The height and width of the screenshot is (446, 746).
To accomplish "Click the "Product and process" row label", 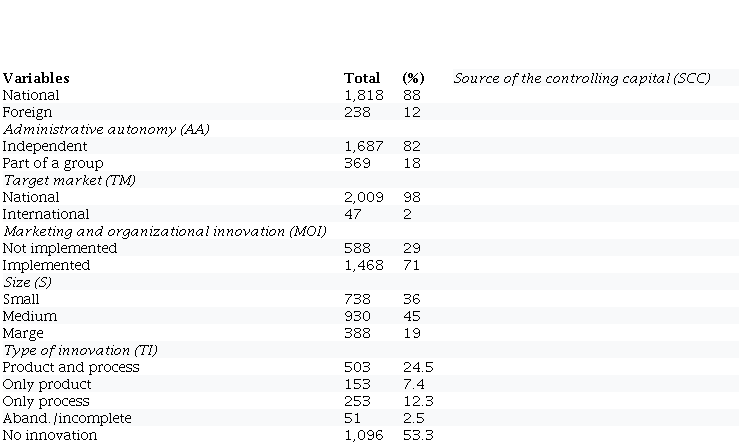I will point(71,367).
